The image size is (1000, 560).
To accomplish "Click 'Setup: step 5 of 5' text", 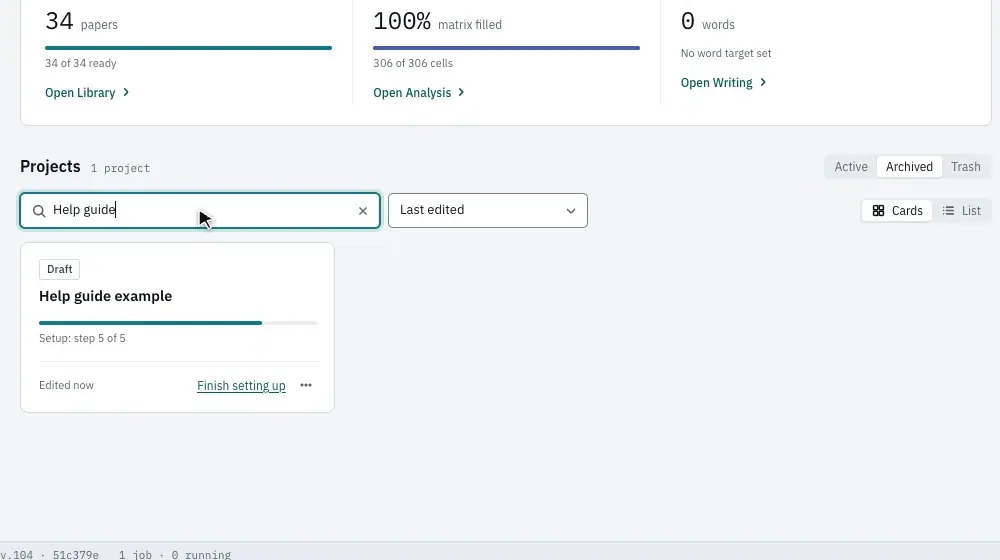I will point(82,338).
